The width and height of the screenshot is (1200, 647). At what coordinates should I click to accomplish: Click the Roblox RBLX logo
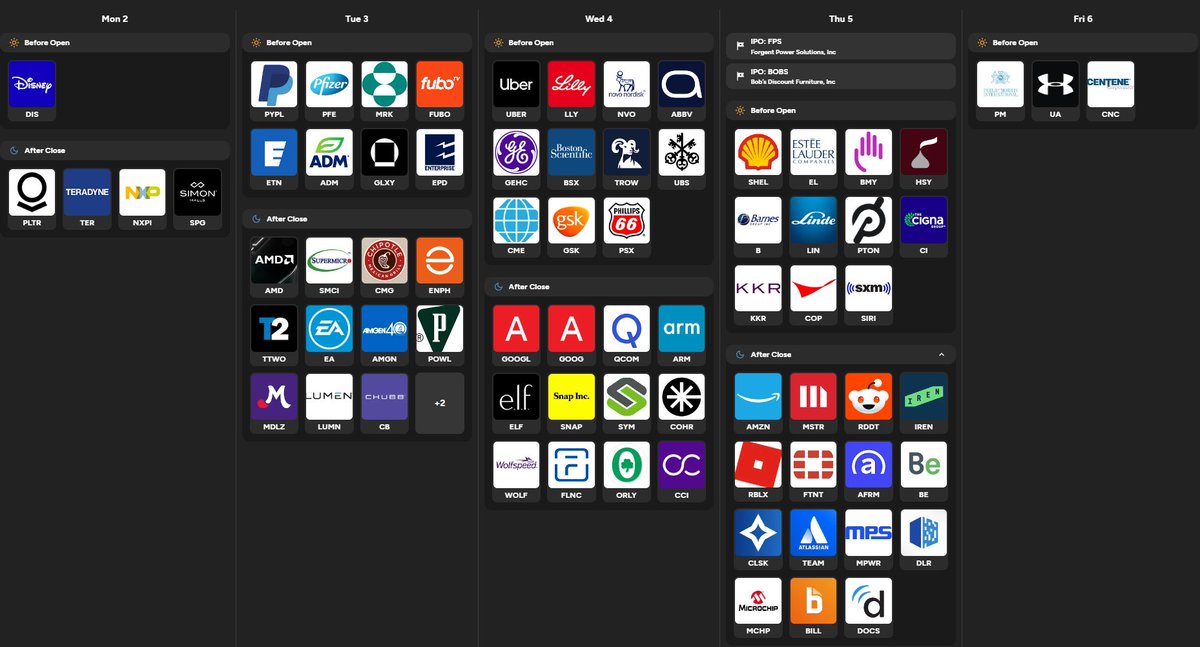(x=758, y=464)
